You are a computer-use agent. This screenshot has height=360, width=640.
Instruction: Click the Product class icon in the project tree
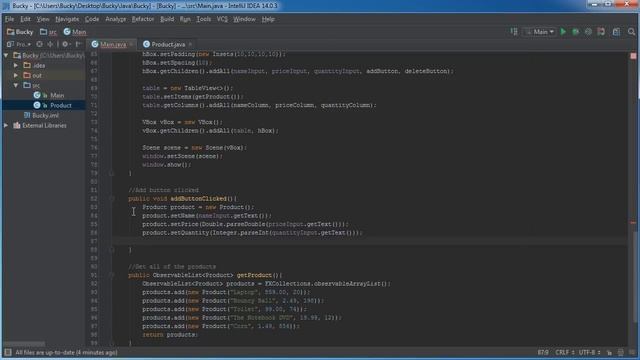(37, 105)
